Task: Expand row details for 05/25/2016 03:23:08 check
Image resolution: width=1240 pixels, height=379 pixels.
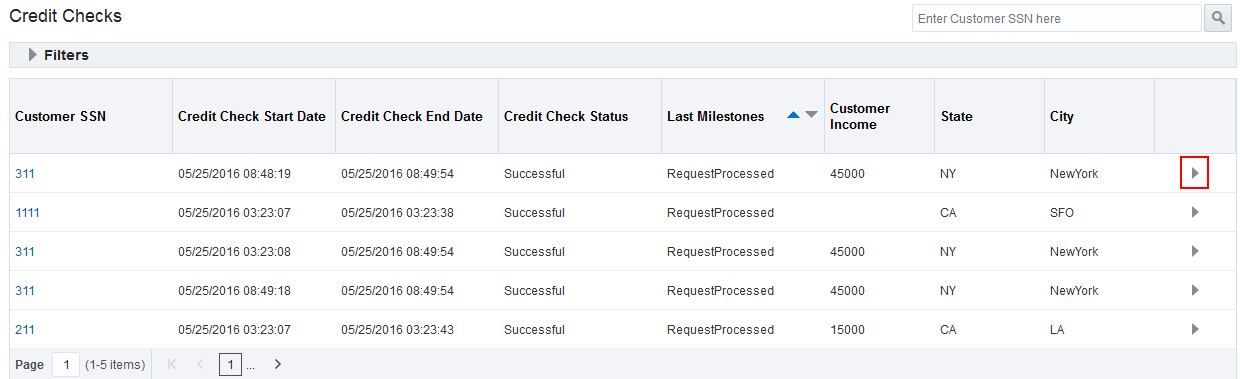Action: pos(1194,251)
